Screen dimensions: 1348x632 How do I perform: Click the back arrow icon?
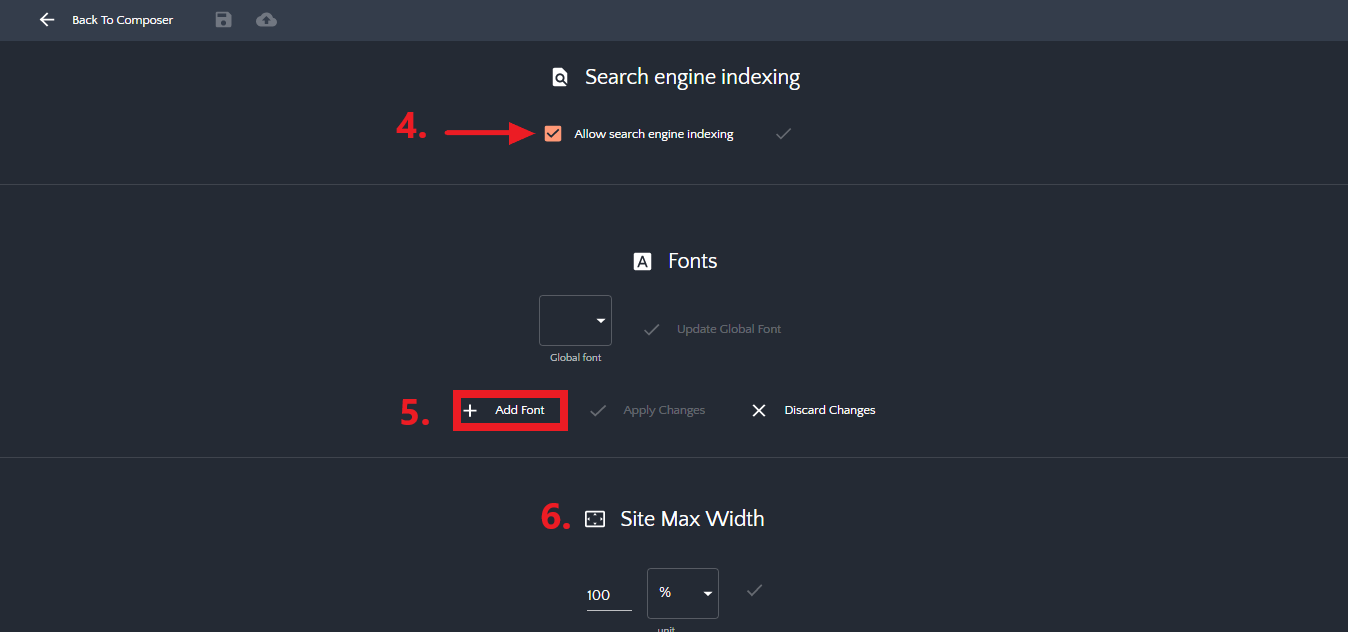pyautogui.click(x=47, y=20)
